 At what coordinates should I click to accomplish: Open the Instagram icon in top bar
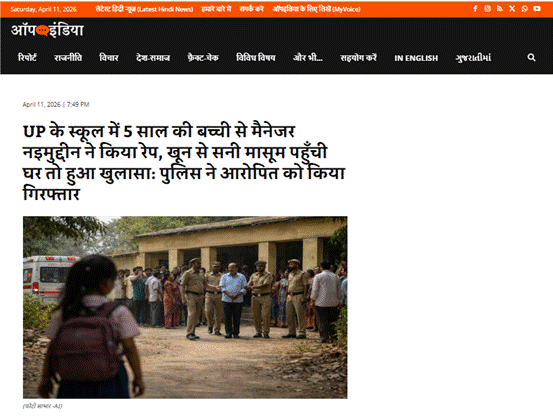pos(487,9)
